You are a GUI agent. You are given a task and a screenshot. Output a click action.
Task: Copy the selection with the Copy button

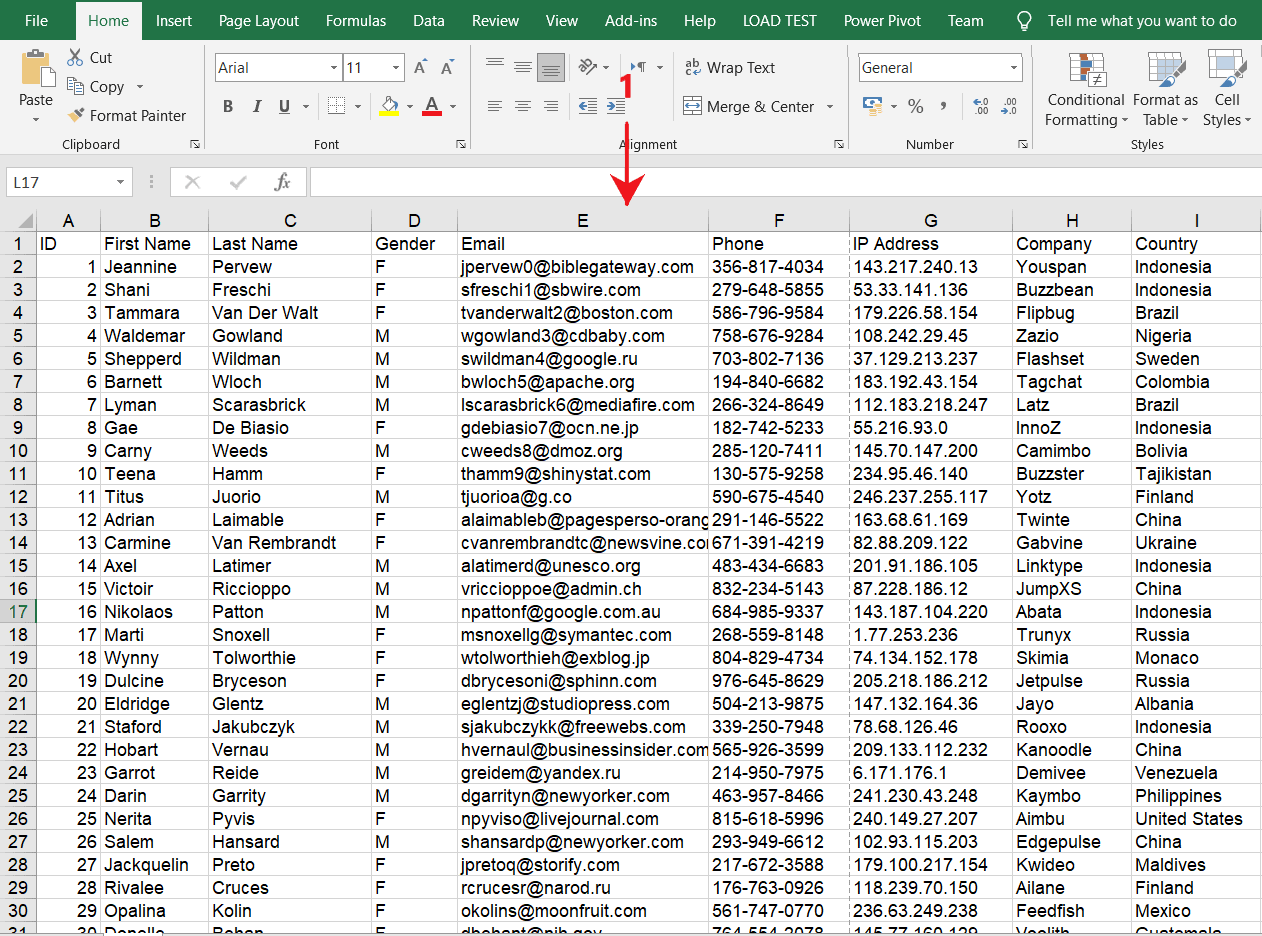coord(95,87)
